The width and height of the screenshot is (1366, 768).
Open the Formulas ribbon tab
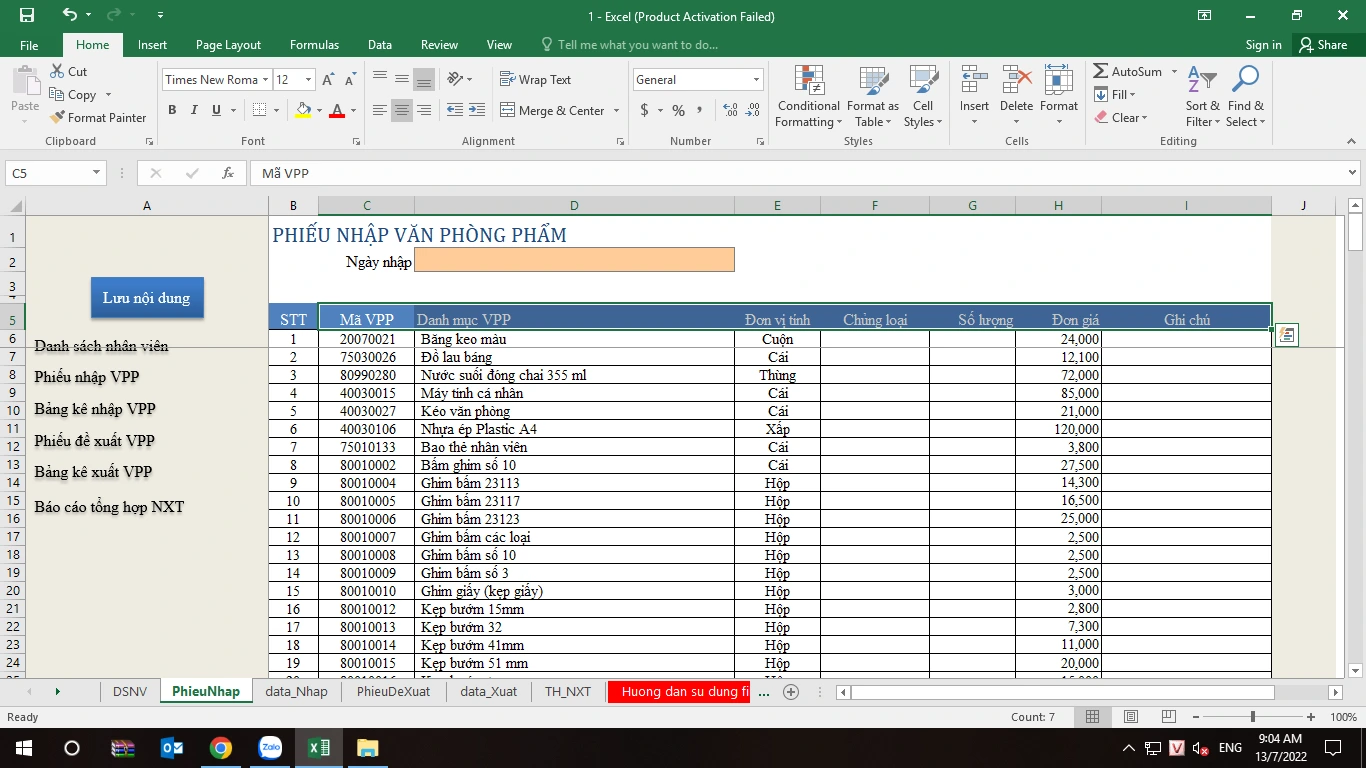[x=314, y=45]
